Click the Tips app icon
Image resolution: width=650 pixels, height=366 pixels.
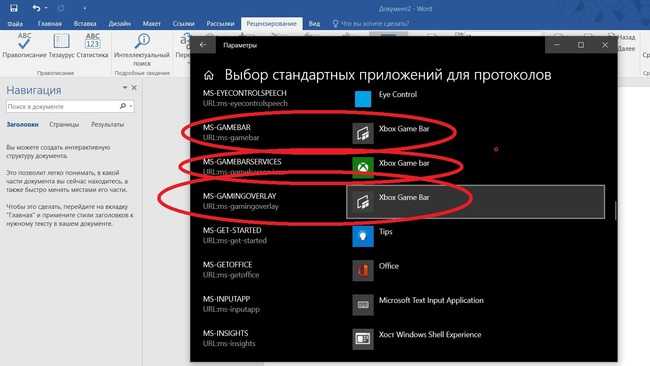tap(363, 236)
